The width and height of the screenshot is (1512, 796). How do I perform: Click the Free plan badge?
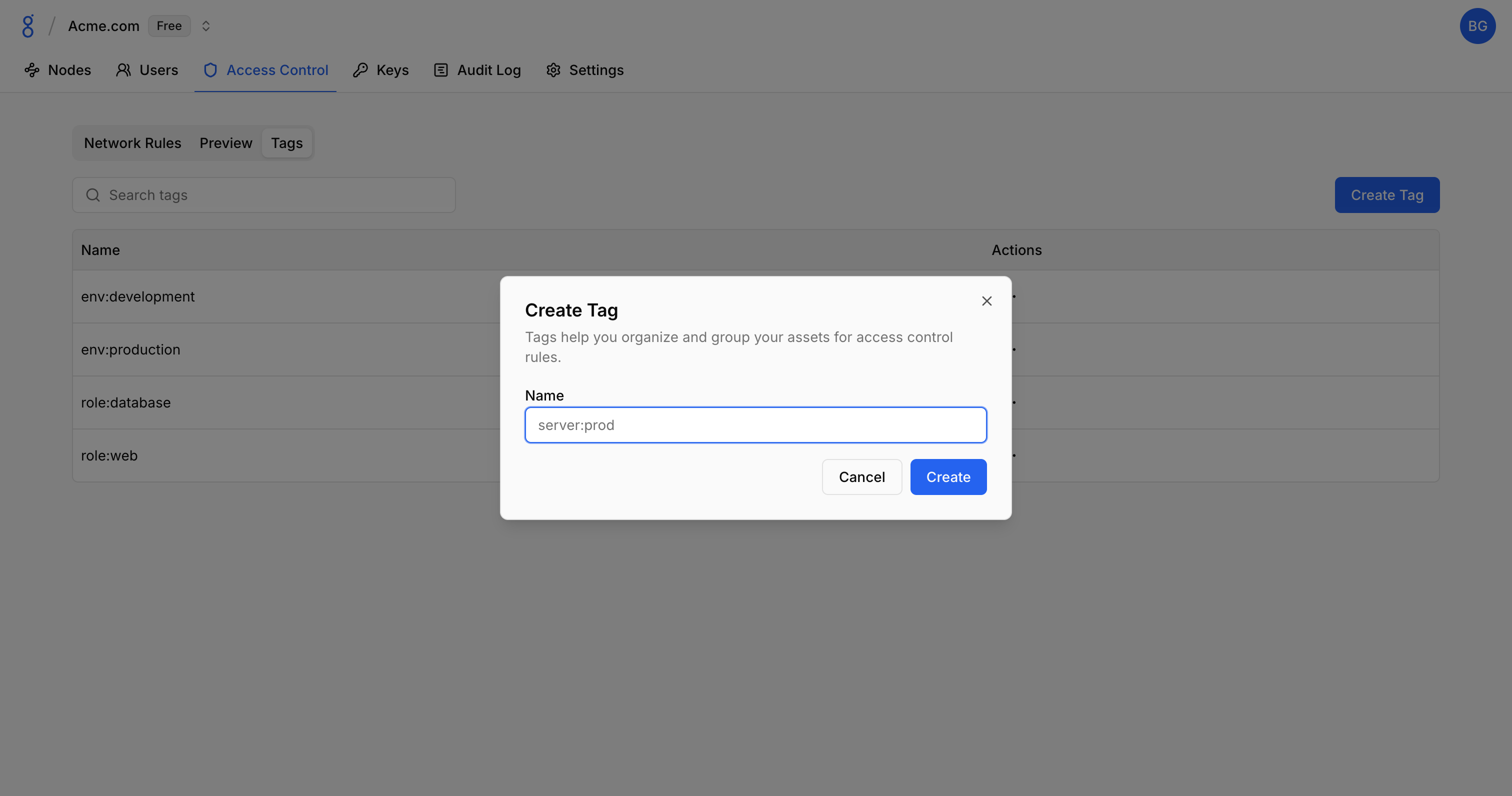169,26
